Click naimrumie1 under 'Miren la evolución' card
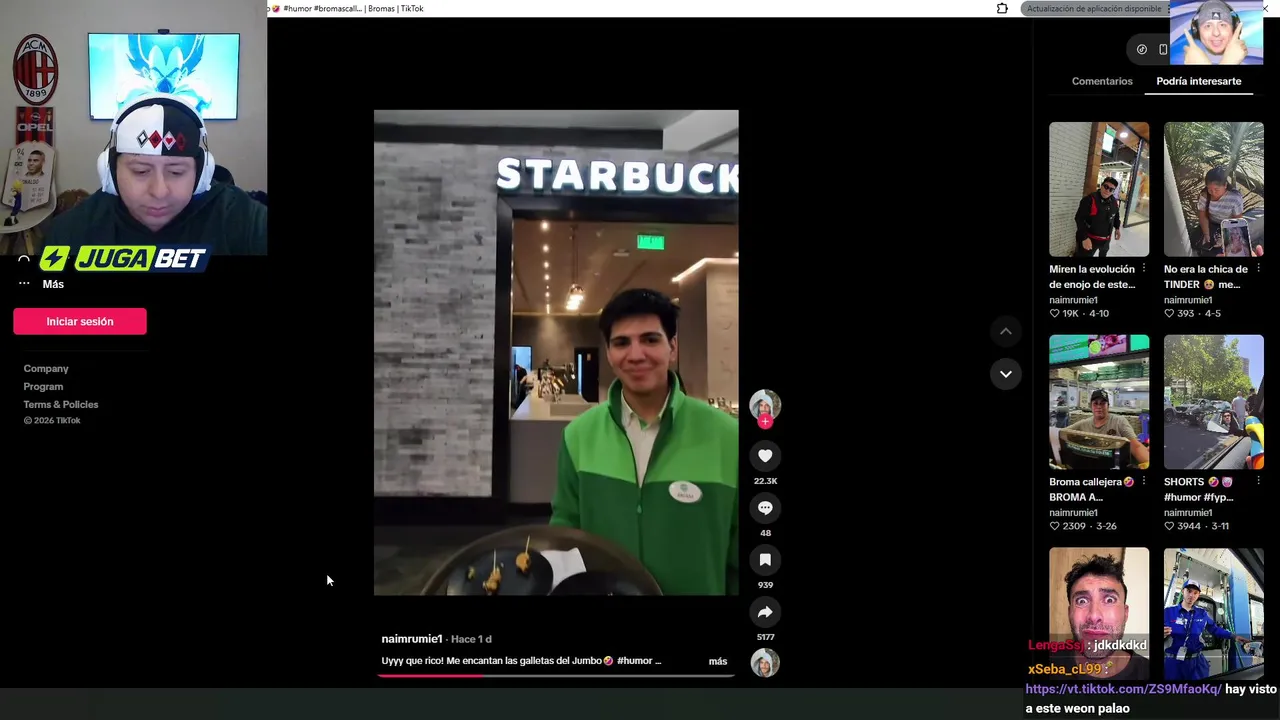Viewport: 1280px width, 720px height. (1073, 300)
